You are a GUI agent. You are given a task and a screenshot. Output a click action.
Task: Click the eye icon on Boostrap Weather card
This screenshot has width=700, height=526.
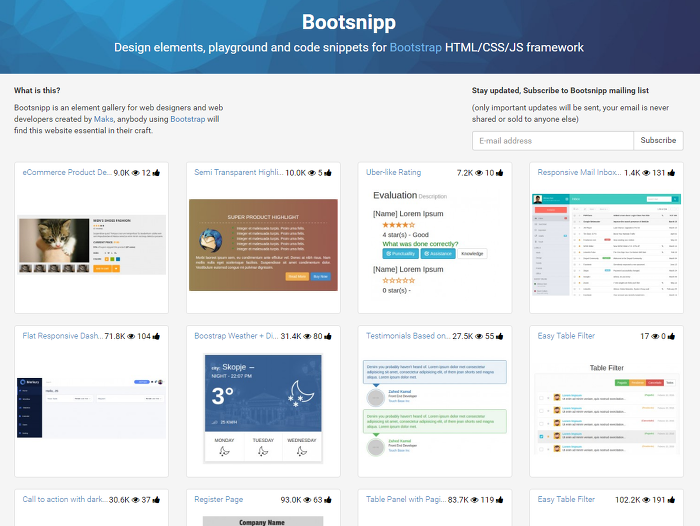(307, 336)
